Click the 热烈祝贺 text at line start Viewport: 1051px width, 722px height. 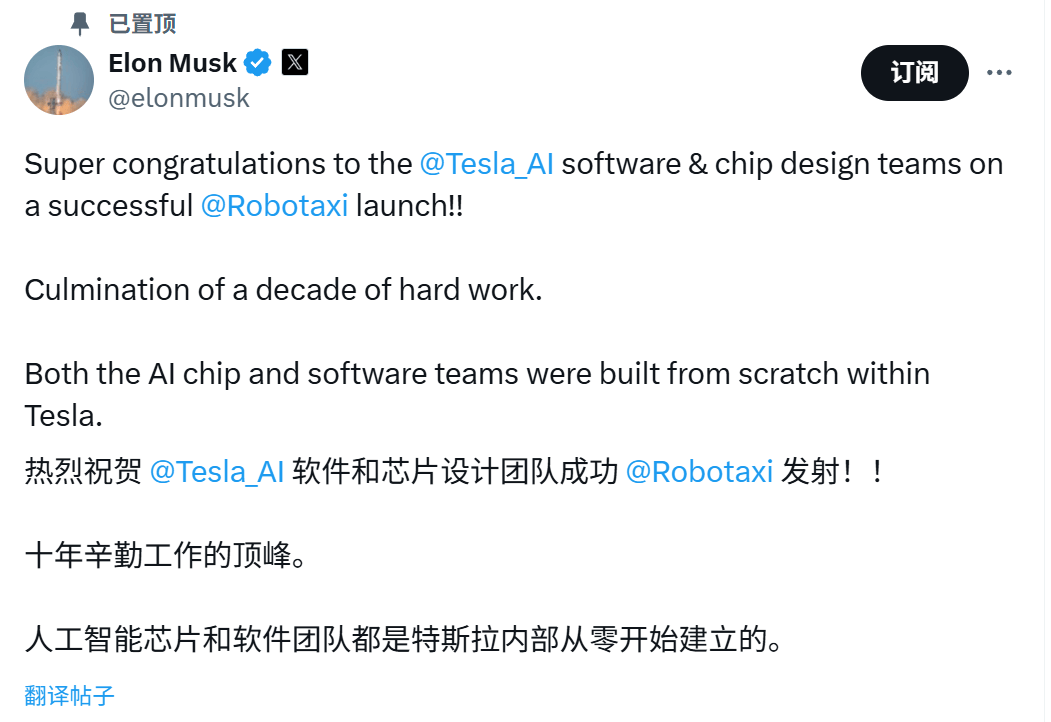(x=83, y=472)
